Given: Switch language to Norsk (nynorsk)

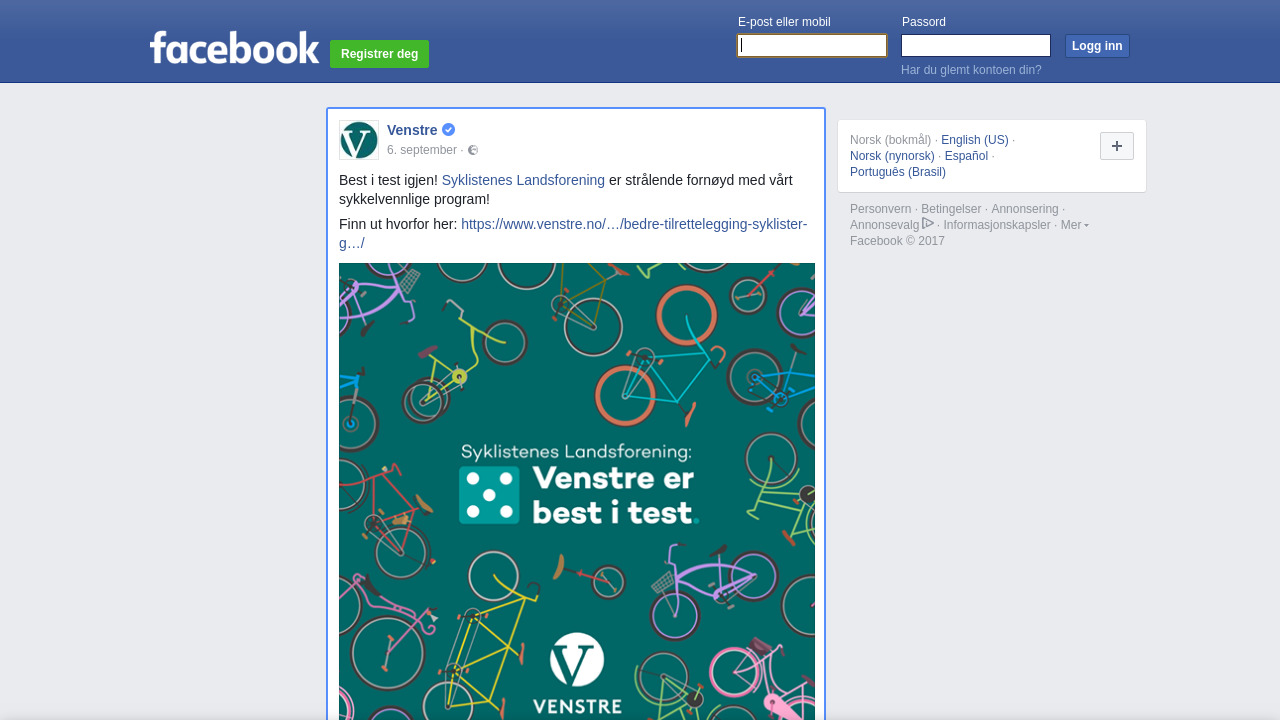Looking at the screenshot, I should pos(892,156).
